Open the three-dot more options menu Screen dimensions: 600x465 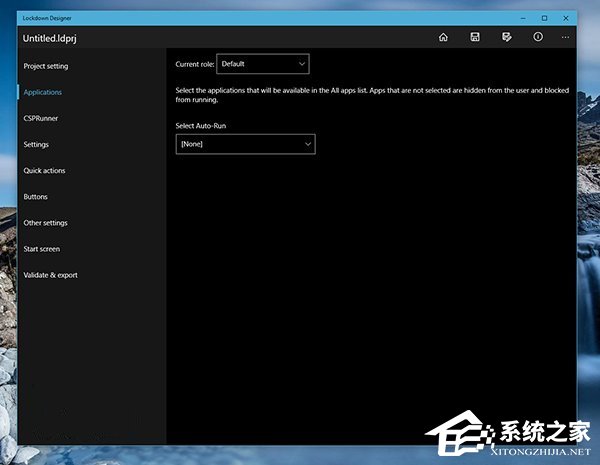[x=565, y=38]
